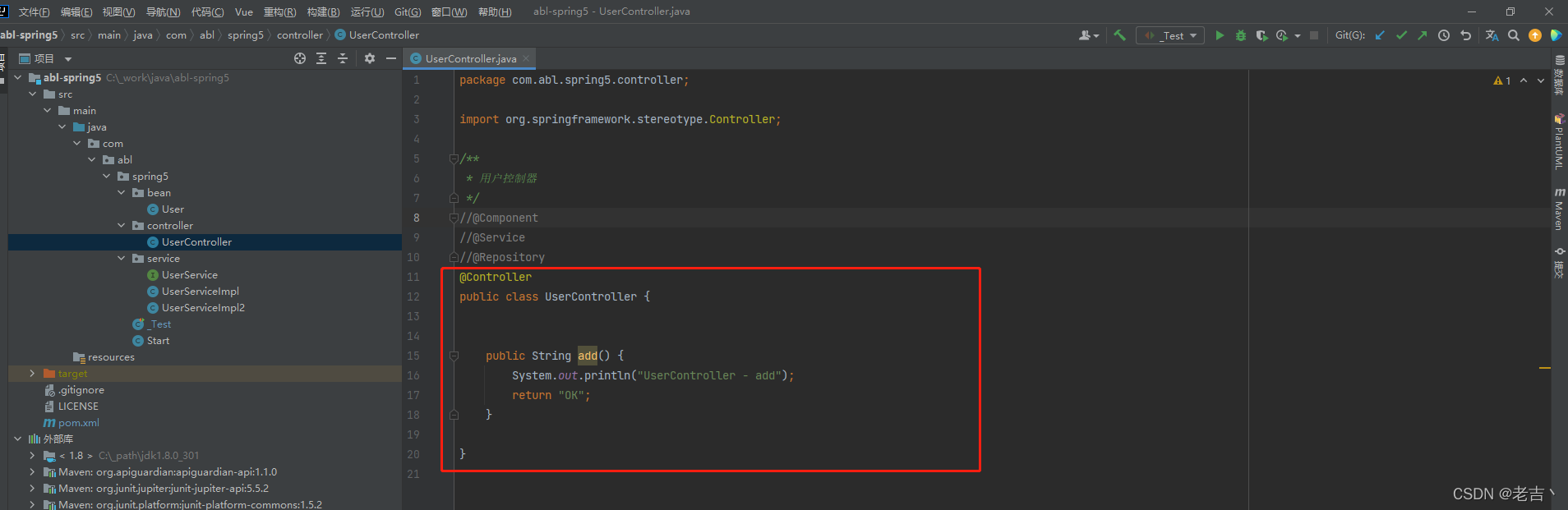
Task: Open the 帮助(H) menu
Action: (x=494, y=11)
